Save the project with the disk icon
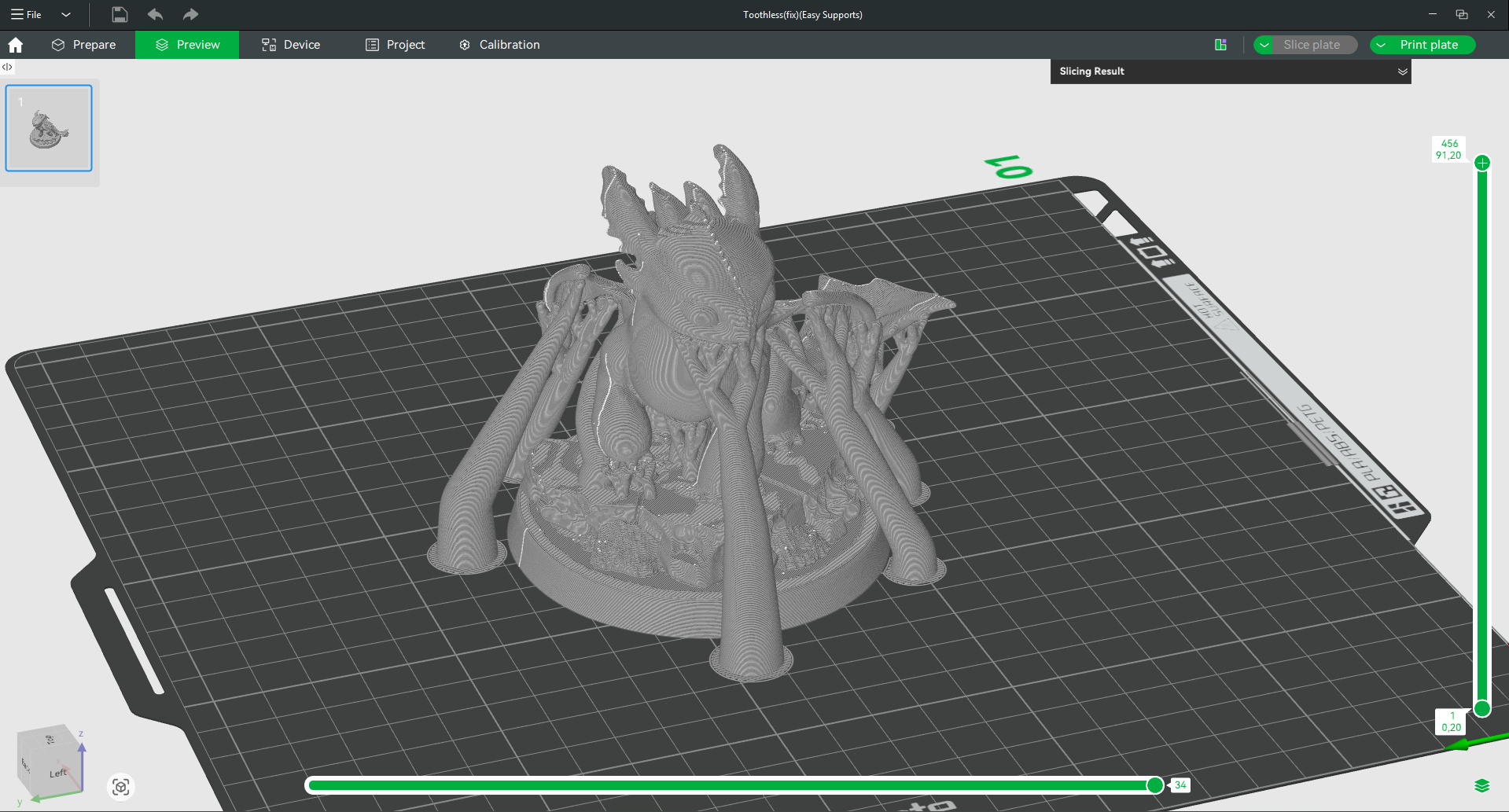The width and height of the screenshot is (1509, 812). click(x=120, y=14)
